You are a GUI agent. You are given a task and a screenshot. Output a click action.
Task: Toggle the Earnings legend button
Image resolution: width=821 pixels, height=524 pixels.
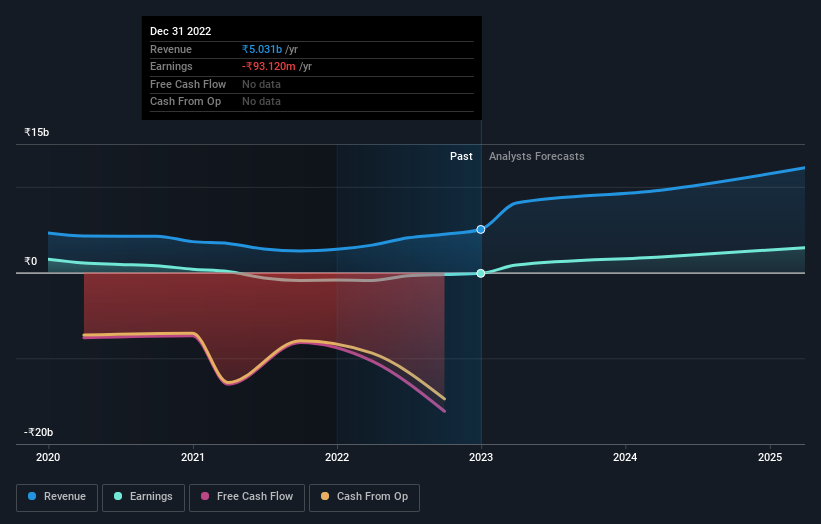(143, 497)
